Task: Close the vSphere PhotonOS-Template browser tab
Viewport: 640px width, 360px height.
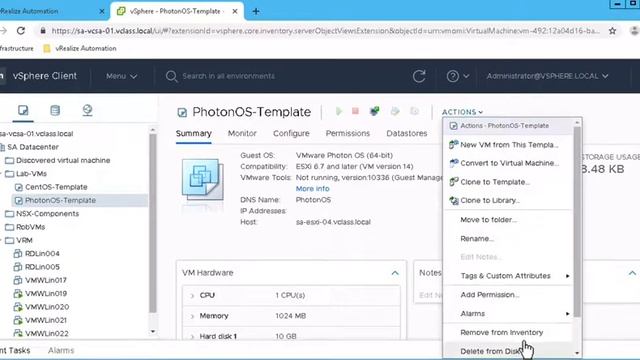Action: click(235, 11)
